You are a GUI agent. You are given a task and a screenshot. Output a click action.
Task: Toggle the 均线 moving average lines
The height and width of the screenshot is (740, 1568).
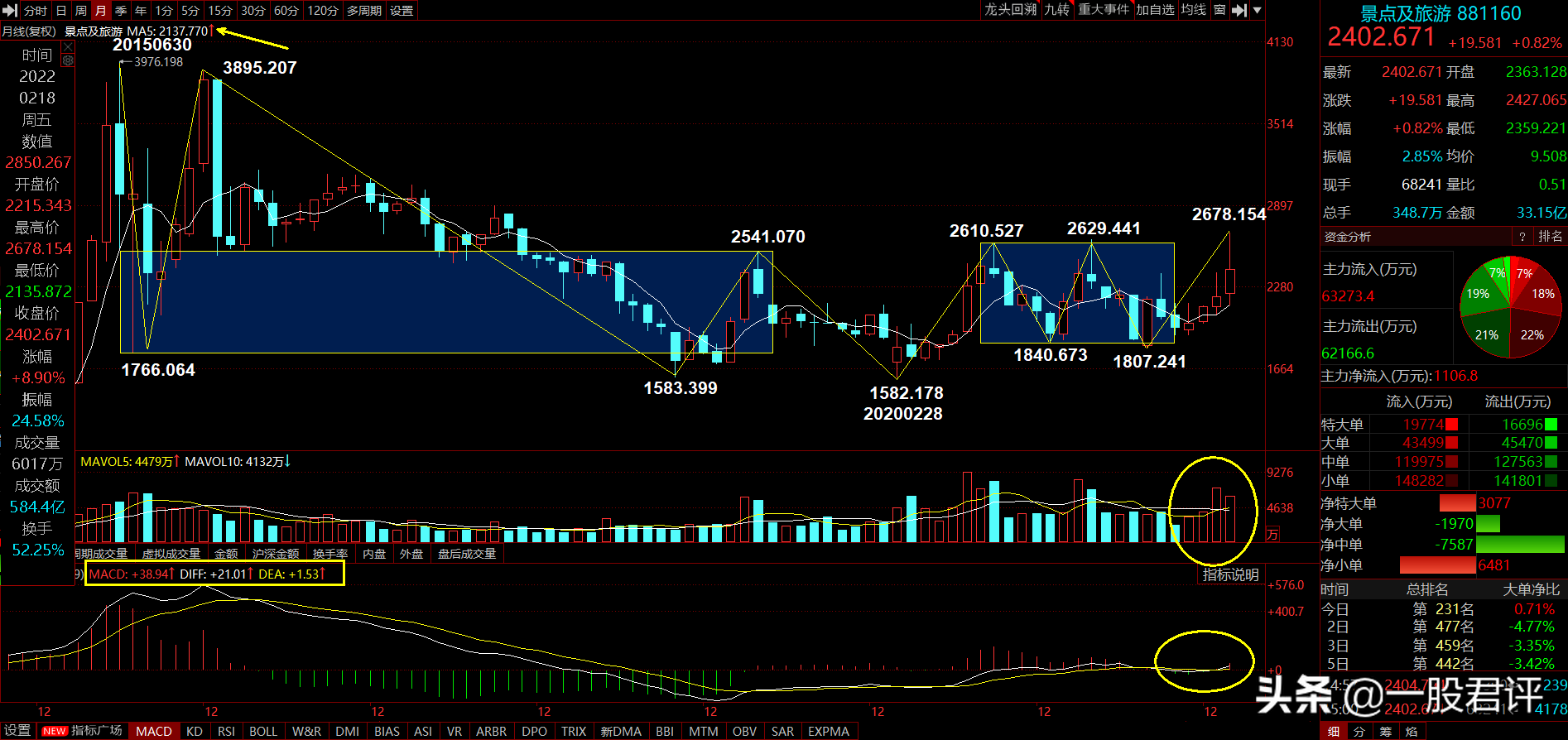pos(1194,10)
